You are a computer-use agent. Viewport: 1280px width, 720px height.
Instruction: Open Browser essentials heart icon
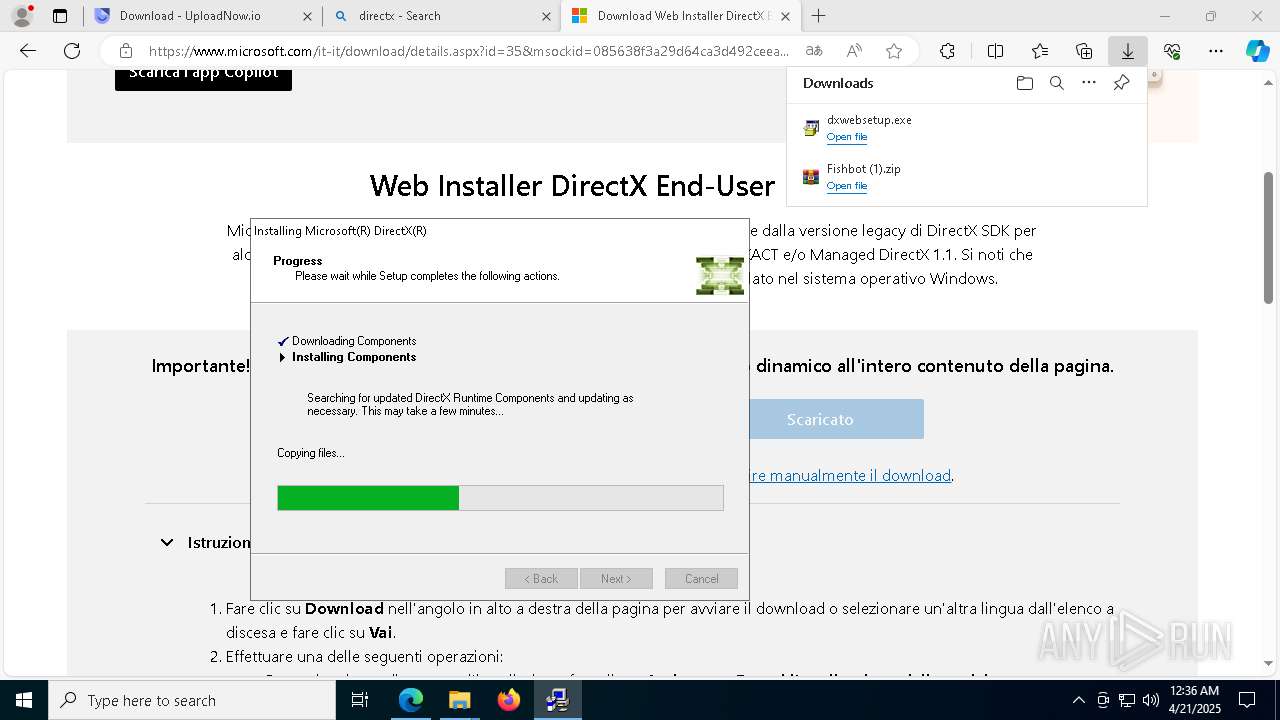point(1172,51)
